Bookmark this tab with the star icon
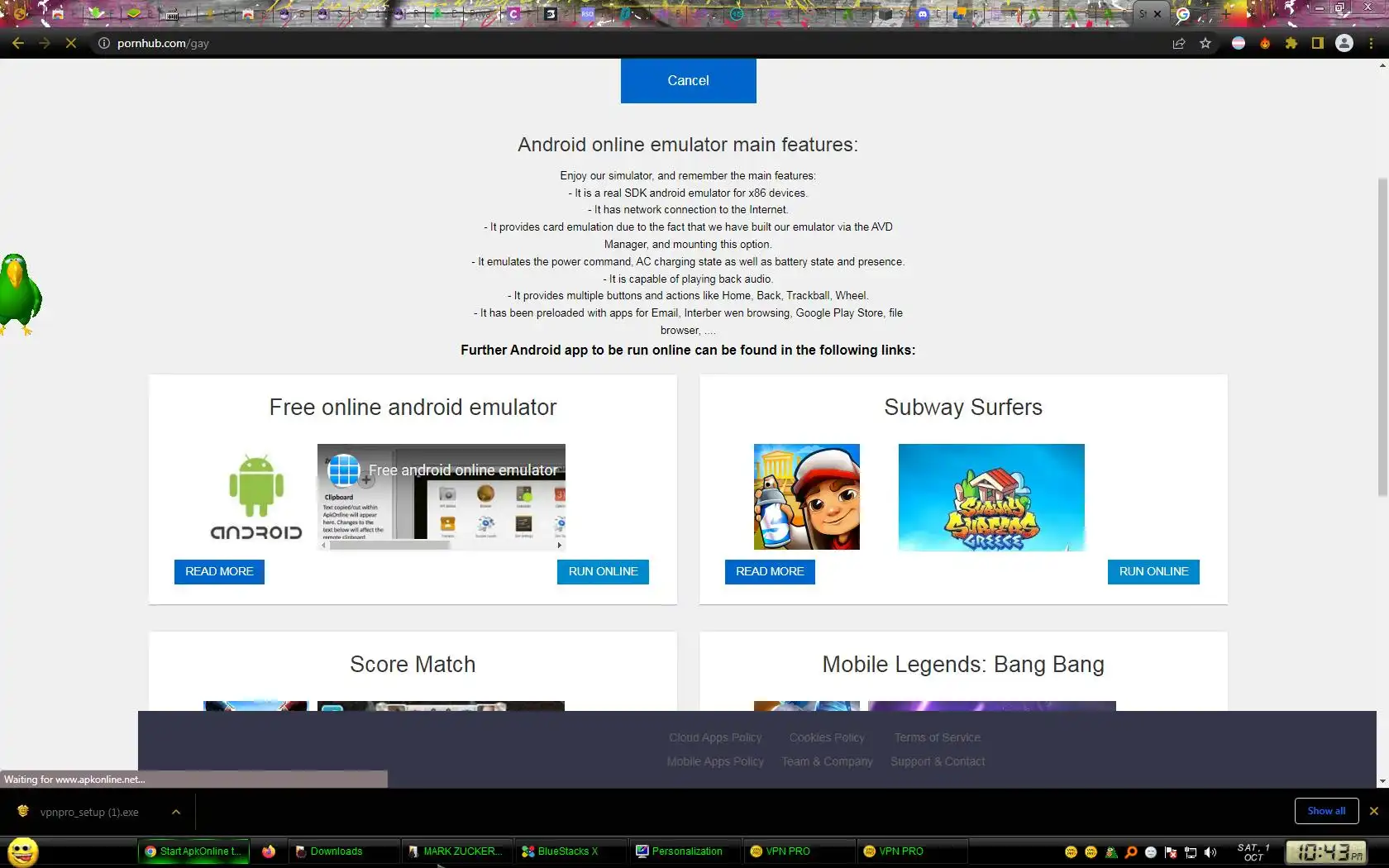This screenshot has height=868, width=1389. pyautogui.click(x=1205, y=43)
